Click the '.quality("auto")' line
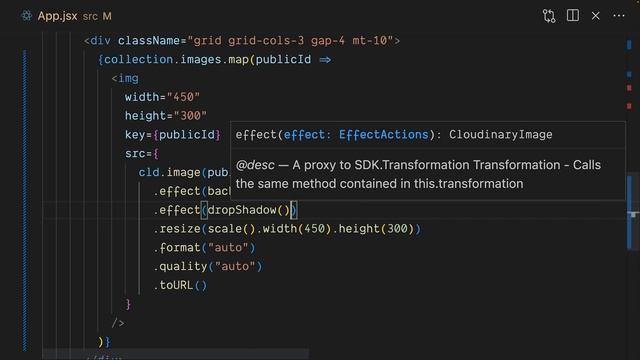Screen dimensions: 640x360 208,266
